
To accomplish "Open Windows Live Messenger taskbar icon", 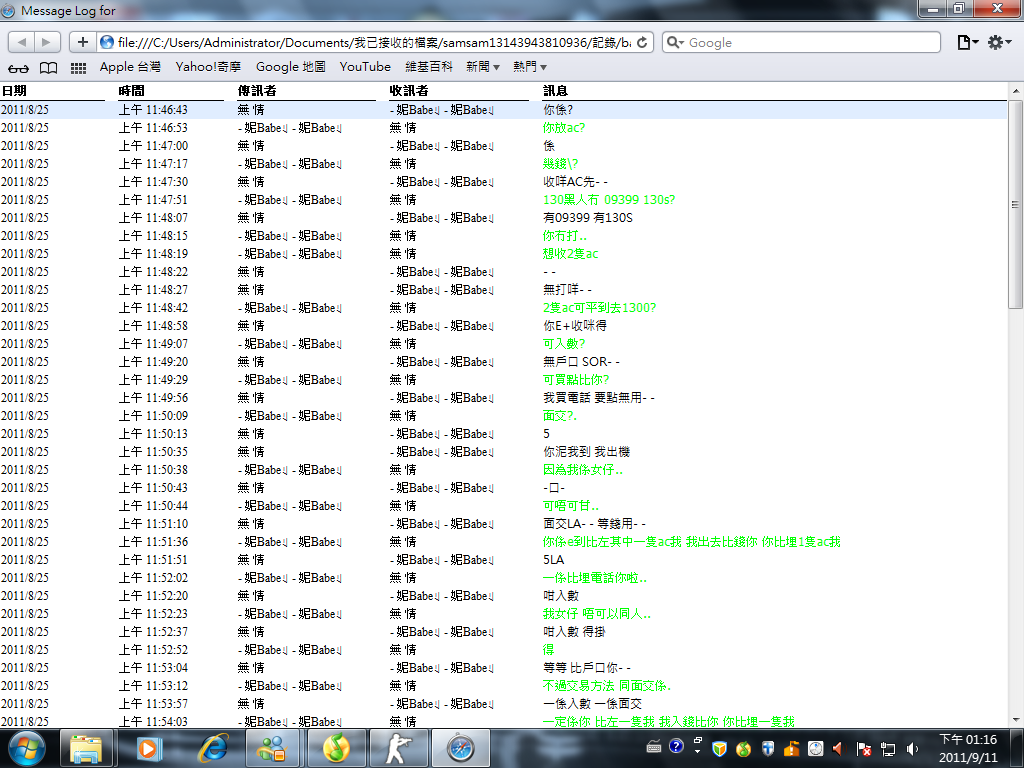I will (273, 748).
